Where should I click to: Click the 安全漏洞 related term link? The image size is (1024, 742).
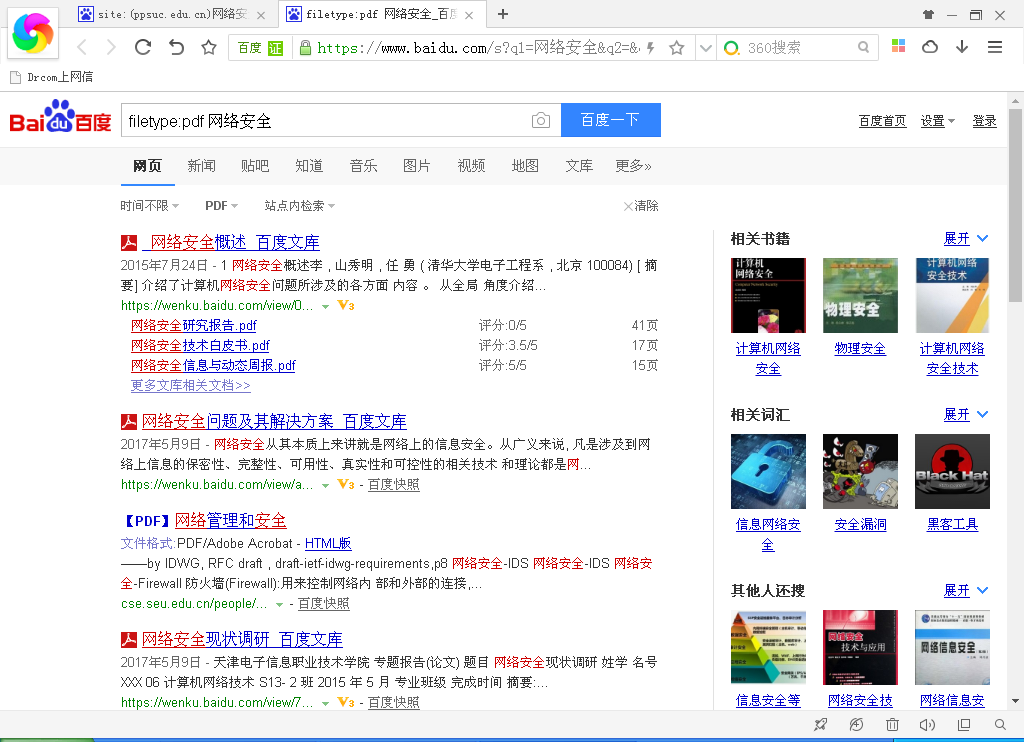[x=860, y=524]
